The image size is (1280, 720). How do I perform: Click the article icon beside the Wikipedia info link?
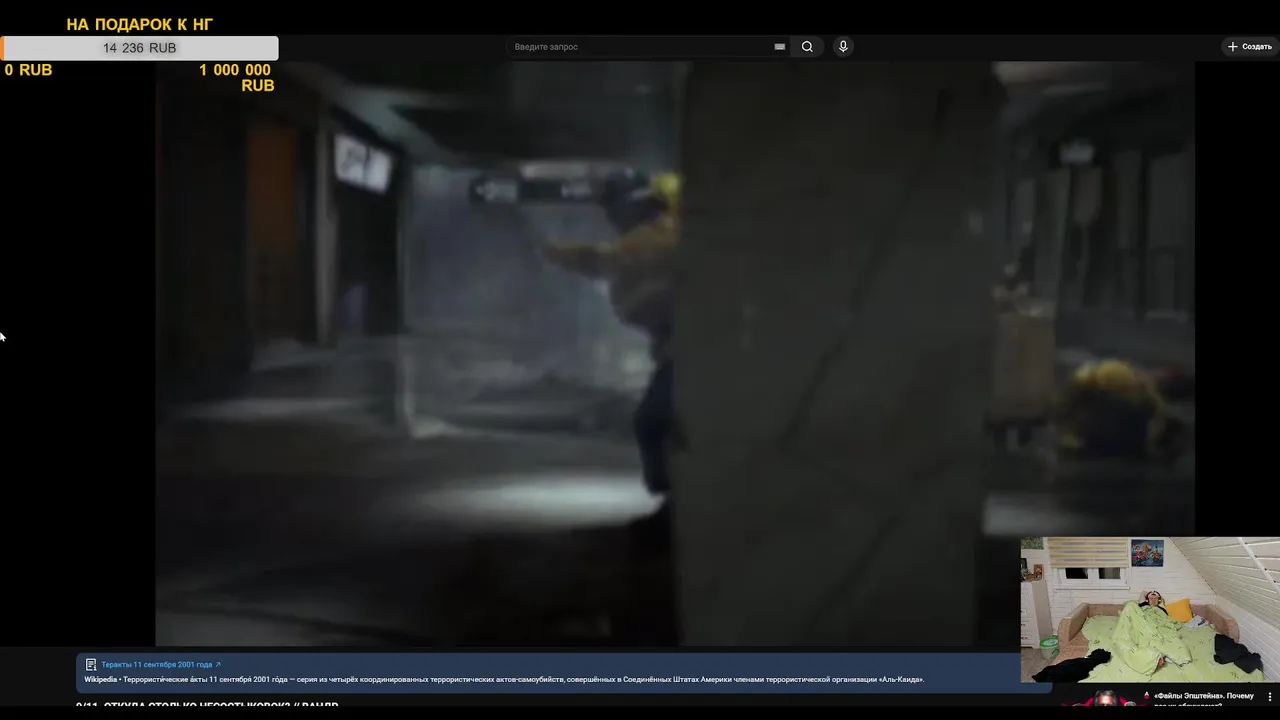point(91,664)
